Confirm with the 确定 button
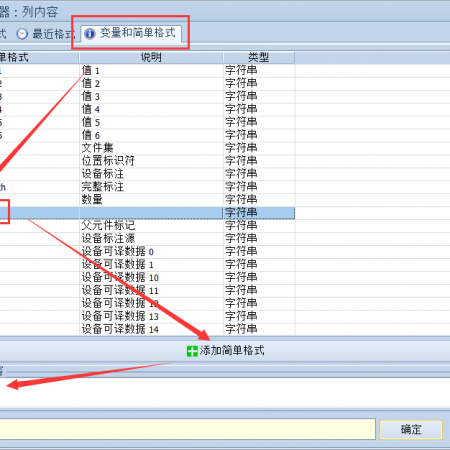The height and width of the screenshot is (450, 450). point(411,429)
